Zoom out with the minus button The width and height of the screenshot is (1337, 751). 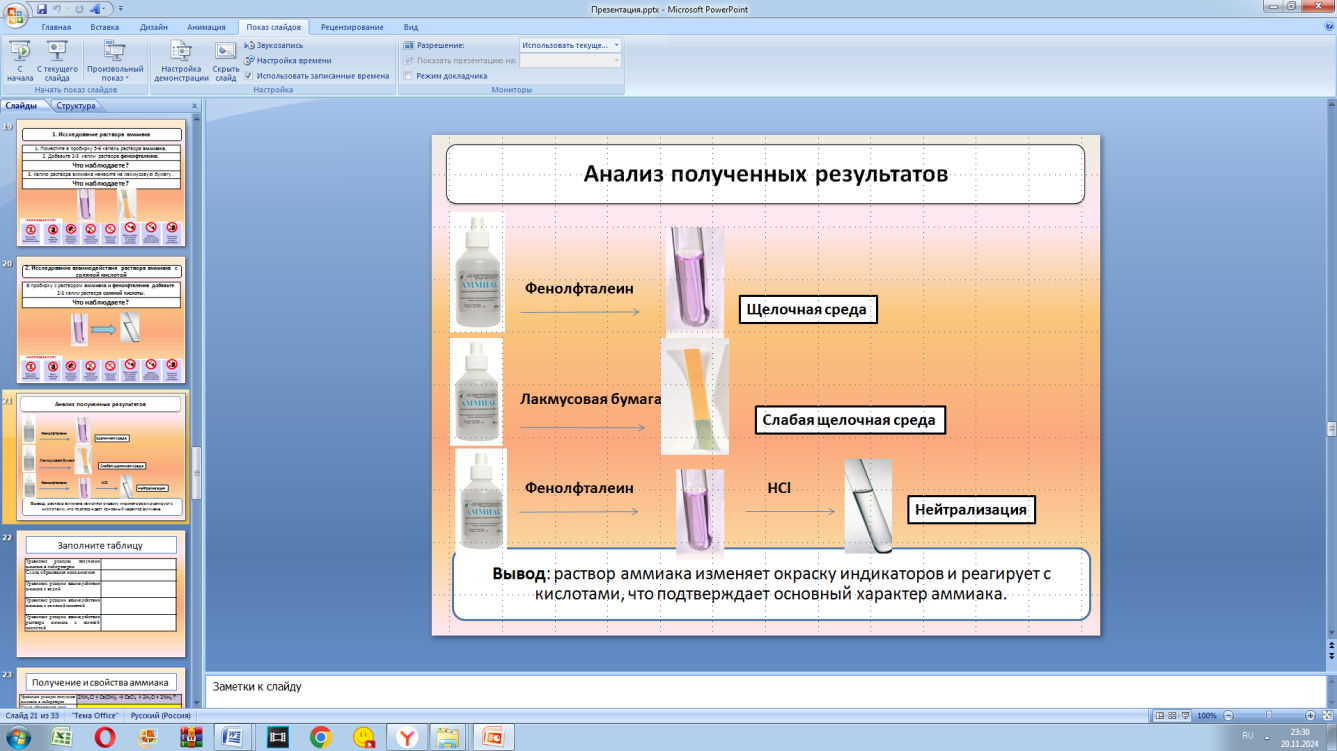tap(1227, 716)
